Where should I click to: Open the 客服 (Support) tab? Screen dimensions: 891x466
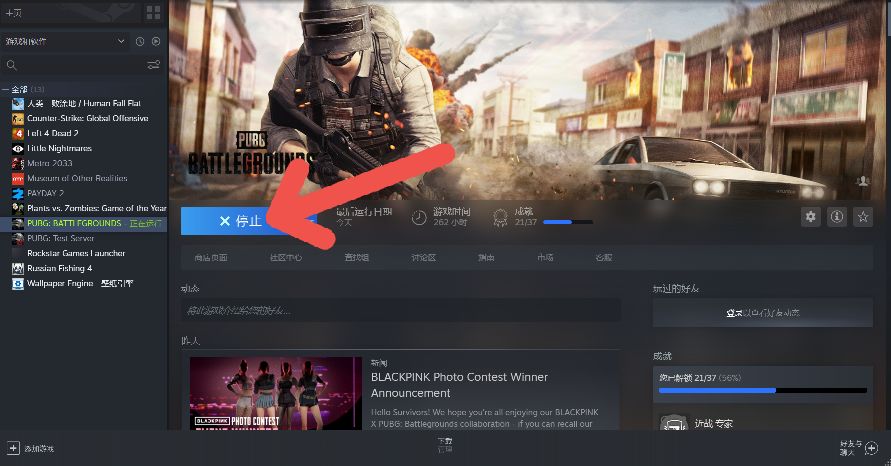tap(603, 257)
